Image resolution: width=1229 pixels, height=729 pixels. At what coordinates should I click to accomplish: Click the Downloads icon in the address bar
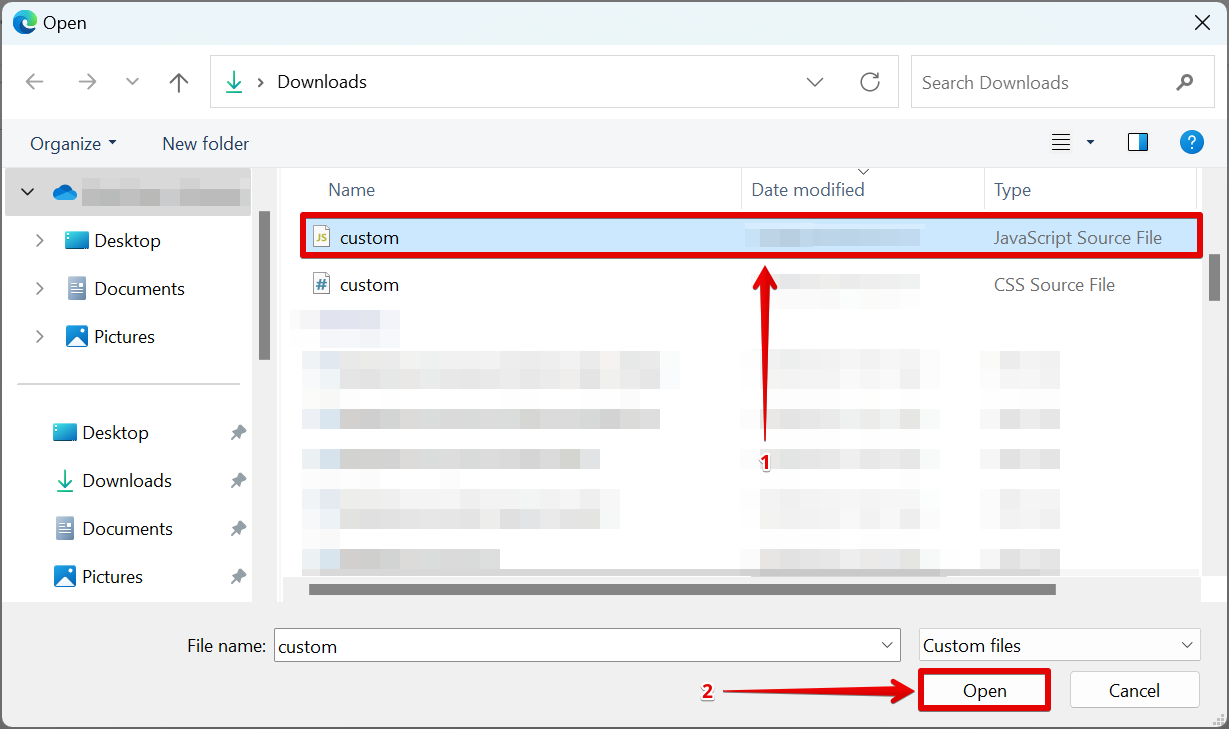tap(234, 81)
